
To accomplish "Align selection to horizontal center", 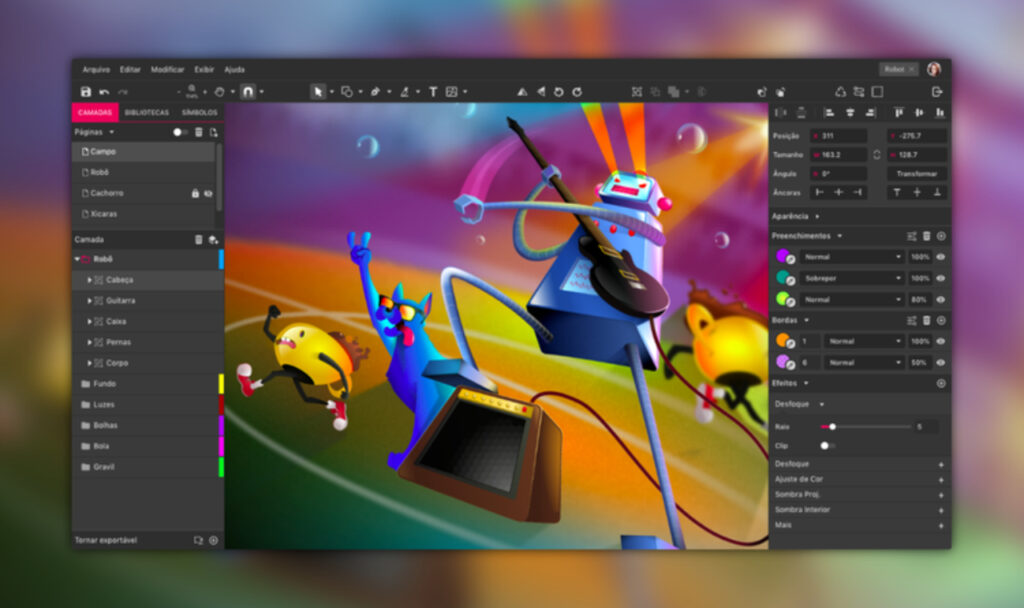I will tap(850, 113).
